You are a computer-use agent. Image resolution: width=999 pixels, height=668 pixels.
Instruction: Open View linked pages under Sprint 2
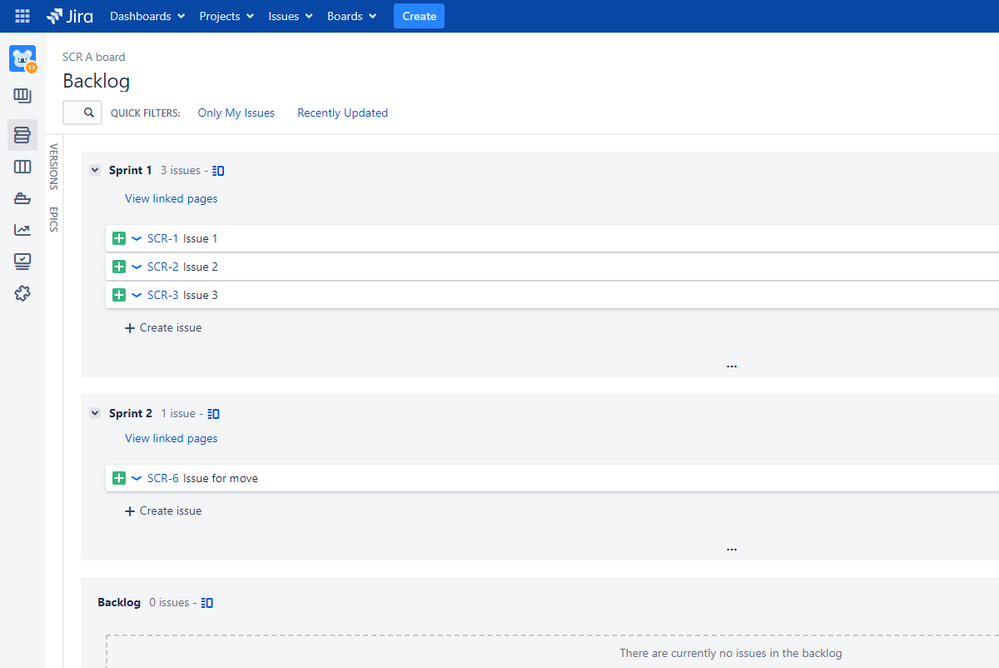[171, 439]
